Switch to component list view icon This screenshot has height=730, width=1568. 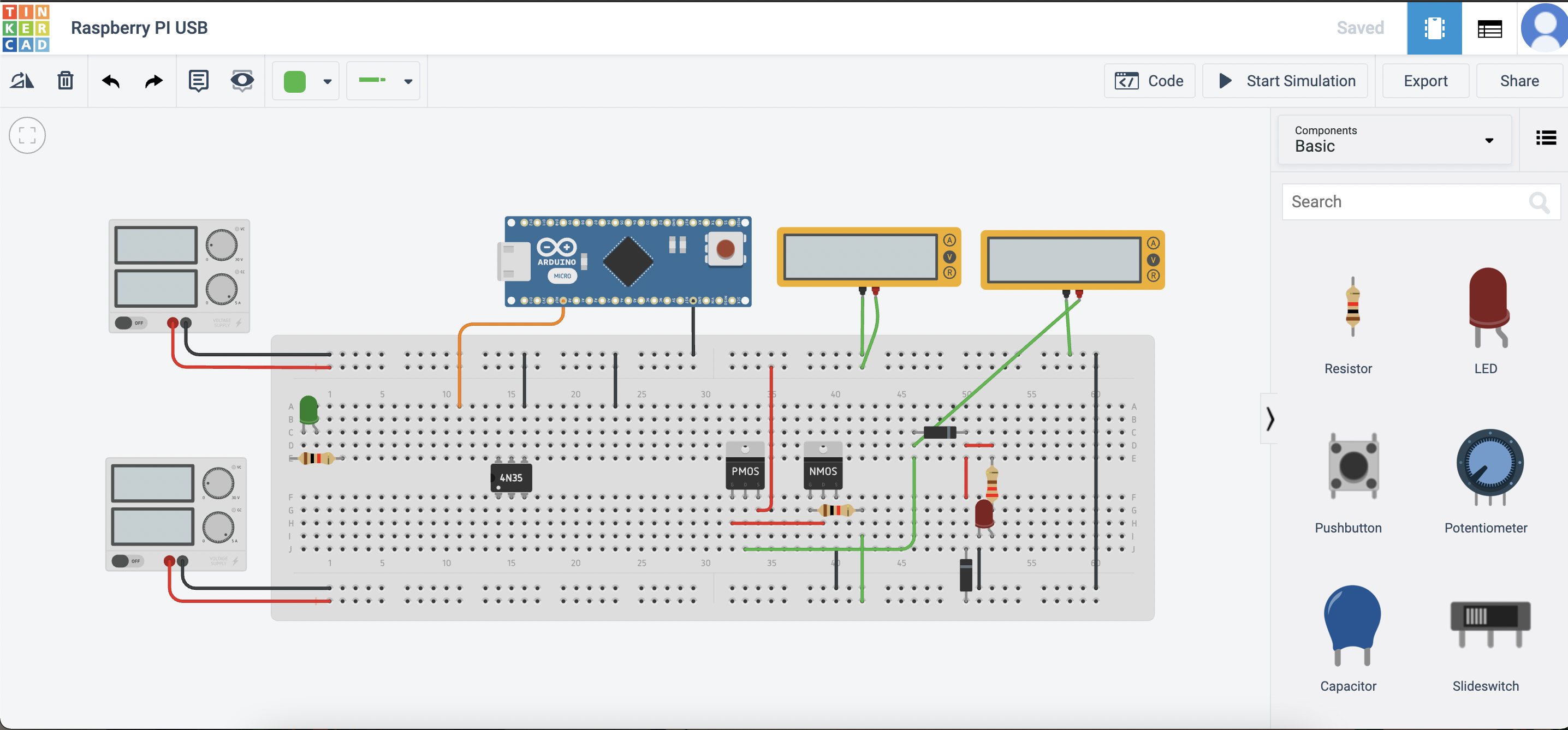(x=1546, y=138)
